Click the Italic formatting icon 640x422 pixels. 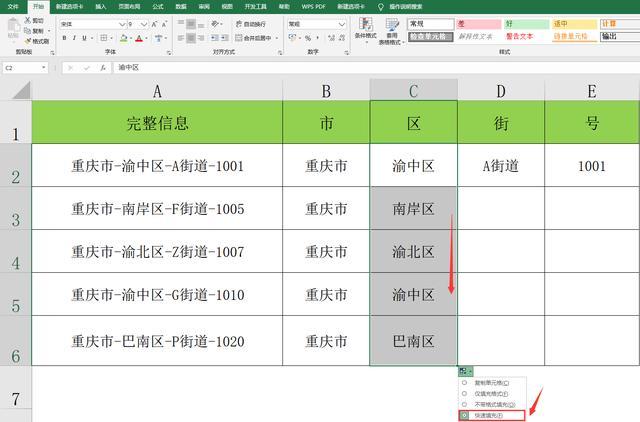[75, 38]
